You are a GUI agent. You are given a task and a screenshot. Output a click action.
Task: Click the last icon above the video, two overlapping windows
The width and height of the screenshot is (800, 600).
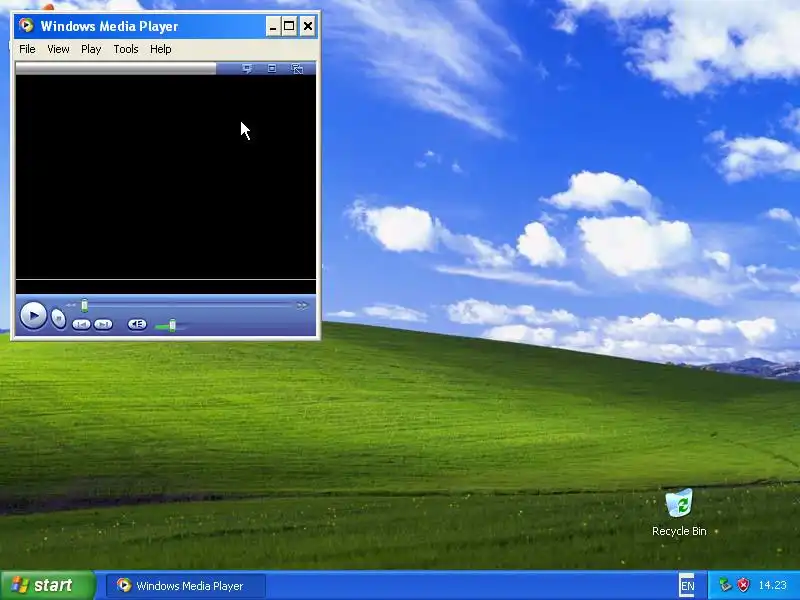(x=297, y=68)
